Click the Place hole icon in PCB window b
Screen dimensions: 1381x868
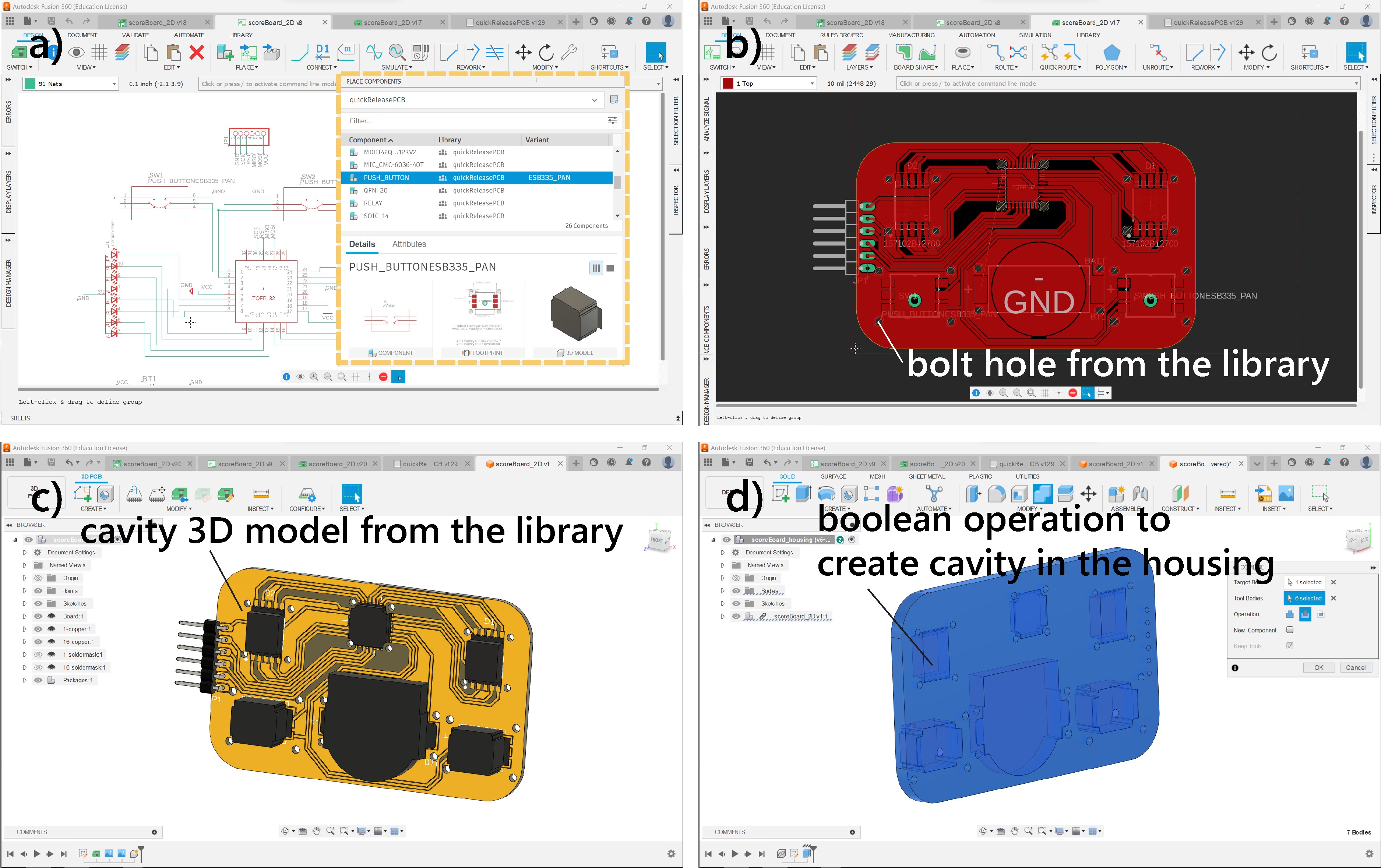962,53
